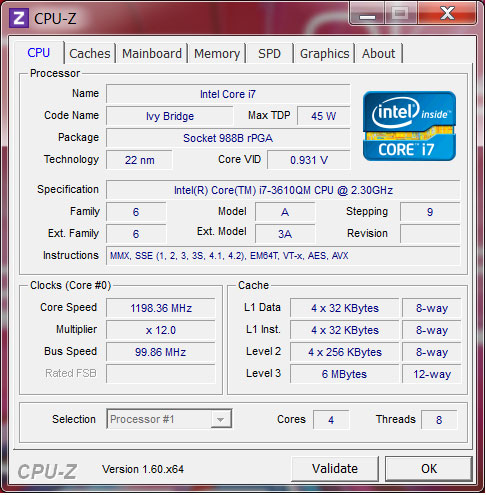This screenshot has width=486, height=495.
Task: Click the OK button
Action: (x=429, y=469)
